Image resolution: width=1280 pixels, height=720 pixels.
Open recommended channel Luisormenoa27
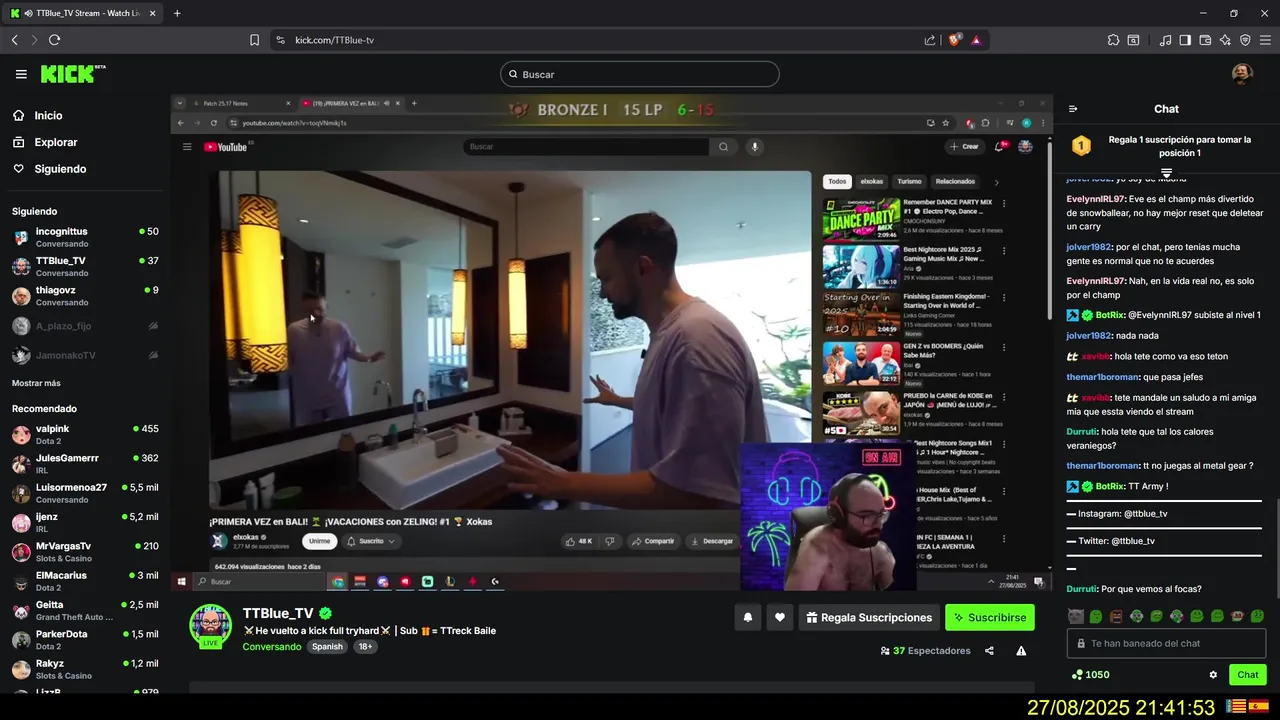pyautogui.click(x=84, y=493)
